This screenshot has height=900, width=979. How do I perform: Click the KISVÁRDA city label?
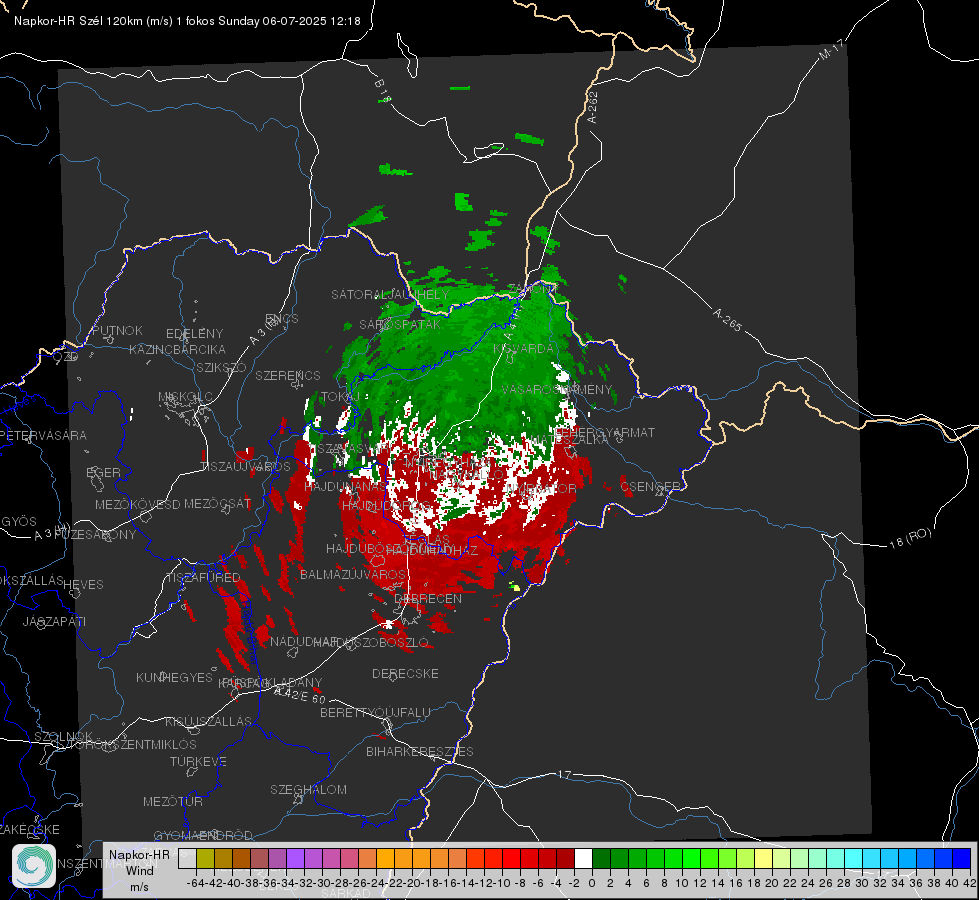tap(523, 349)
